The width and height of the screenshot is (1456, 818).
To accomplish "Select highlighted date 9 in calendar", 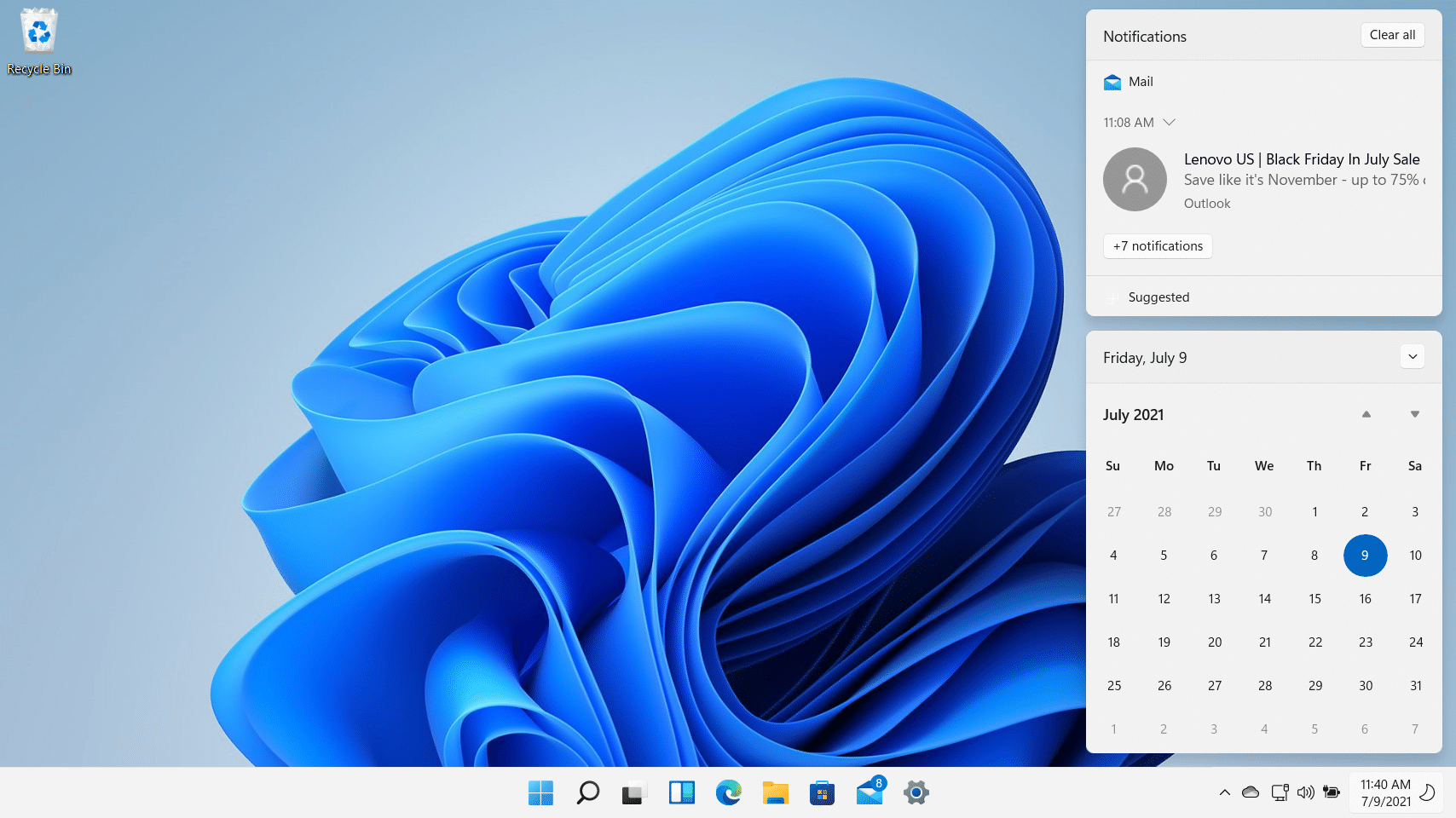I will pos(1365,556).
